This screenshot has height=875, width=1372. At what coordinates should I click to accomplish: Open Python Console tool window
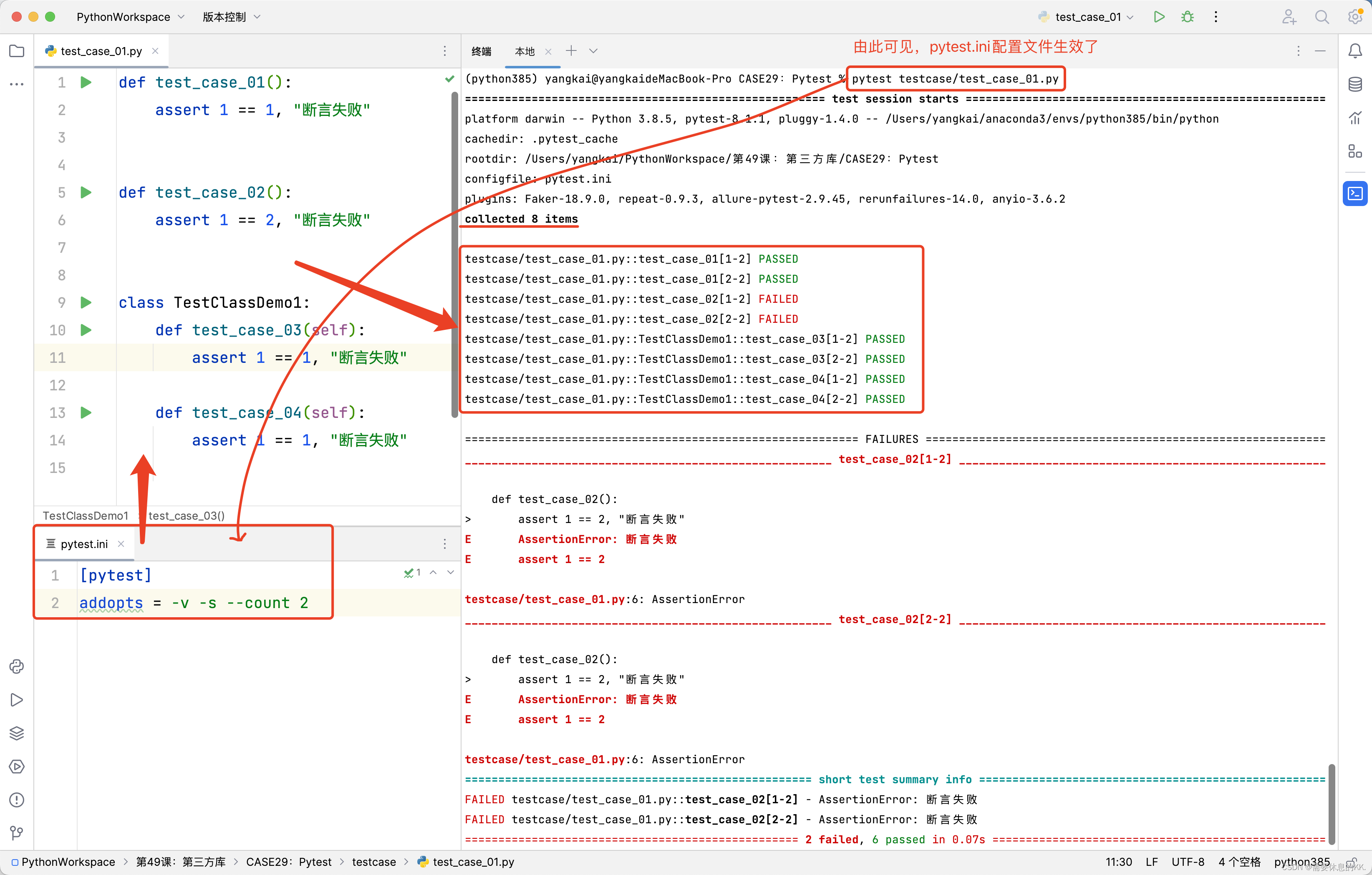tap(17, 667)
